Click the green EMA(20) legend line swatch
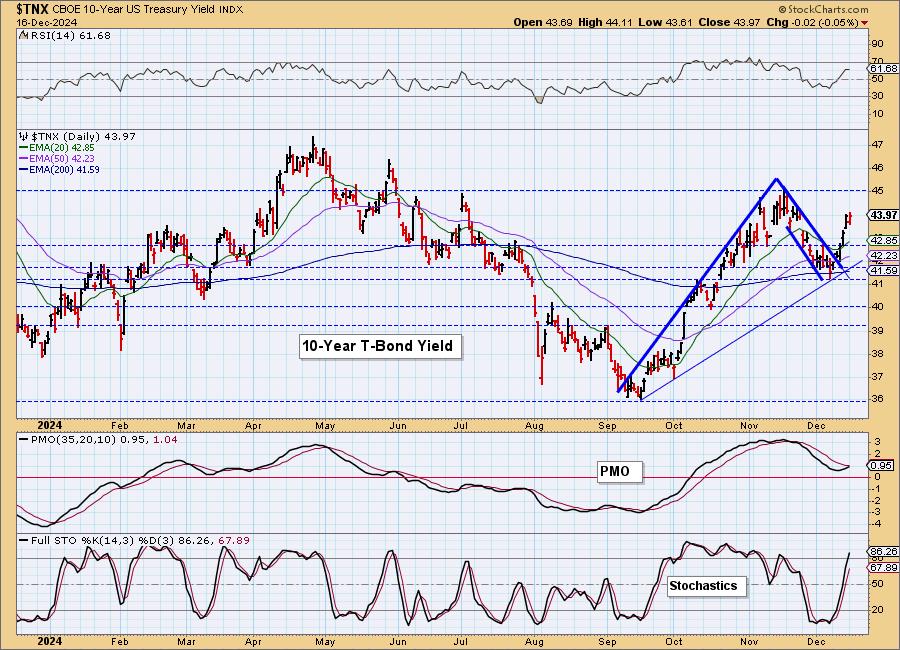900x650 pixels. coord(24,148)
